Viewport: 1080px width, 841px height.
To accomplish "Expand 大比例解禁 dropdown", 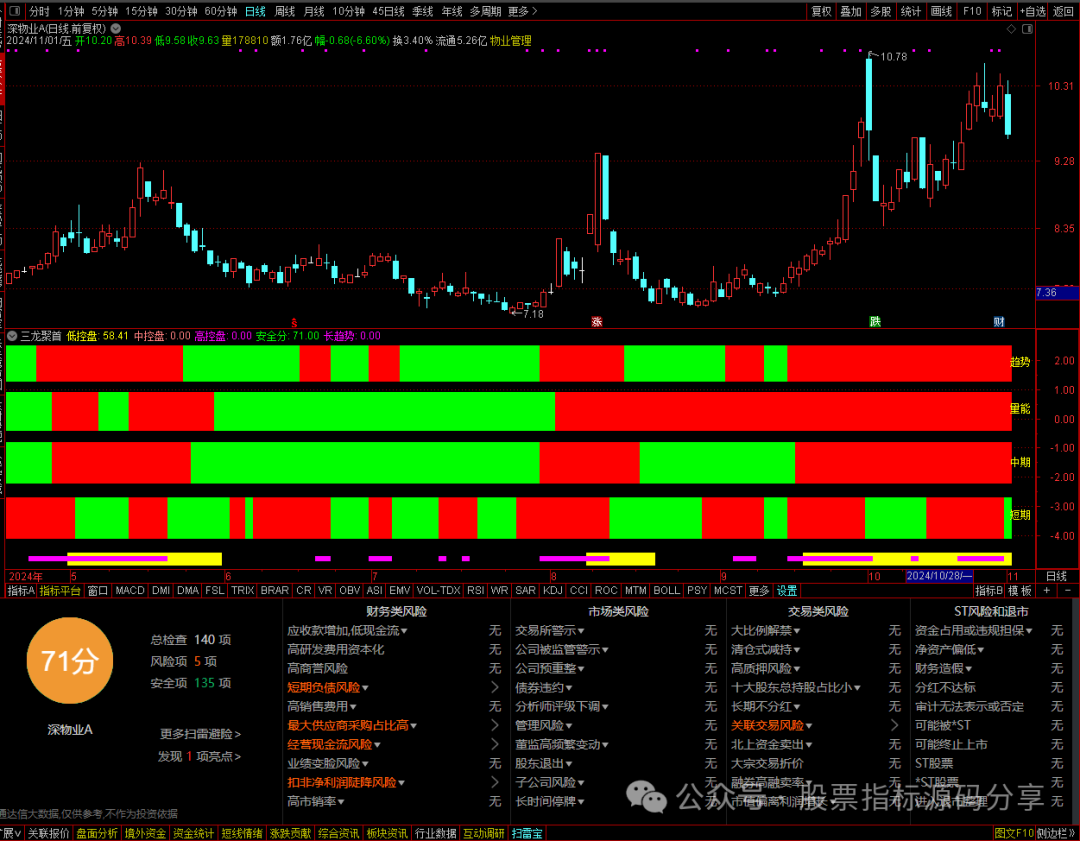I will pos(797,631).
